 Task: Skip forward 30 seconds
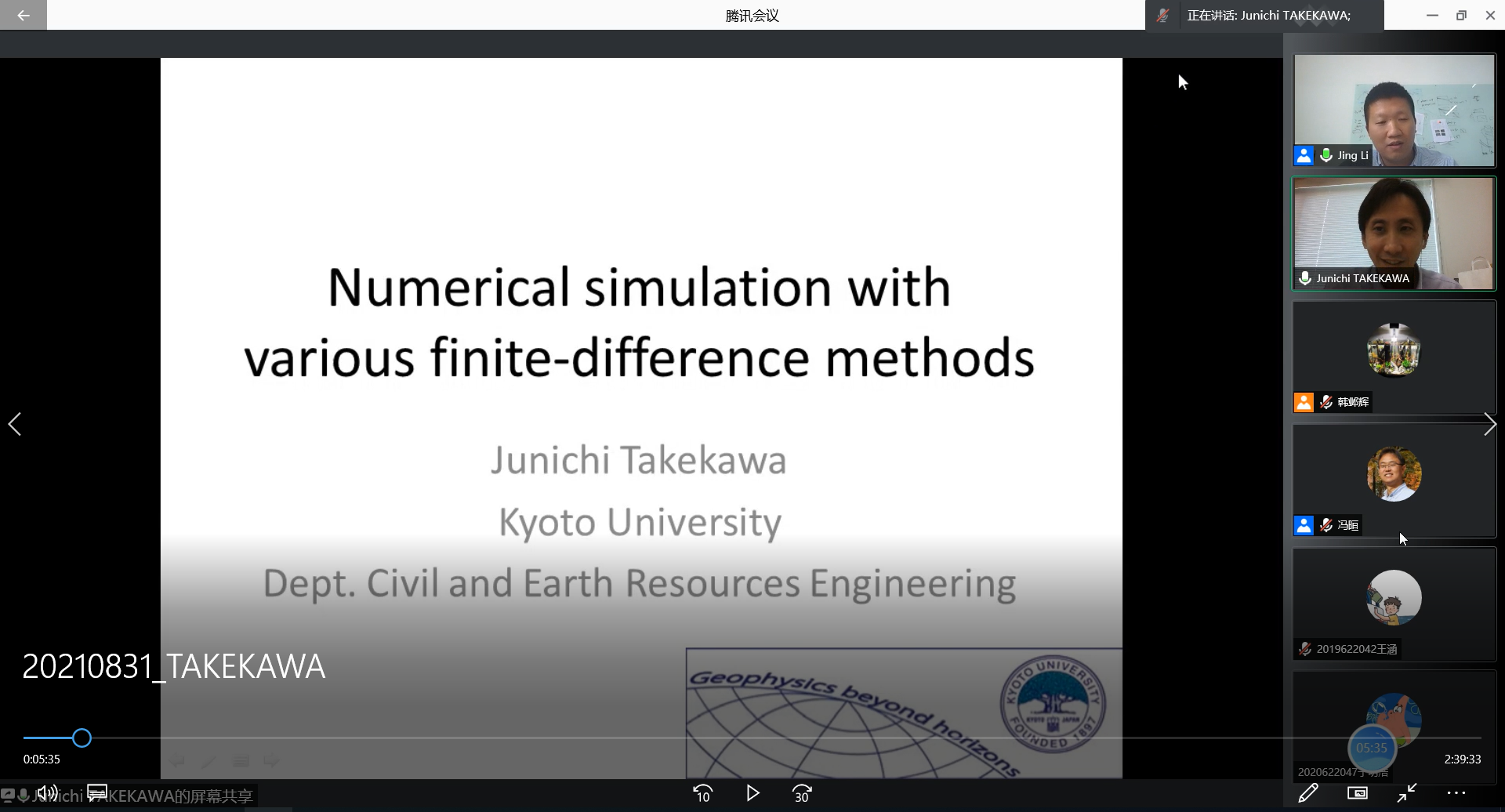tap(802, 794)
